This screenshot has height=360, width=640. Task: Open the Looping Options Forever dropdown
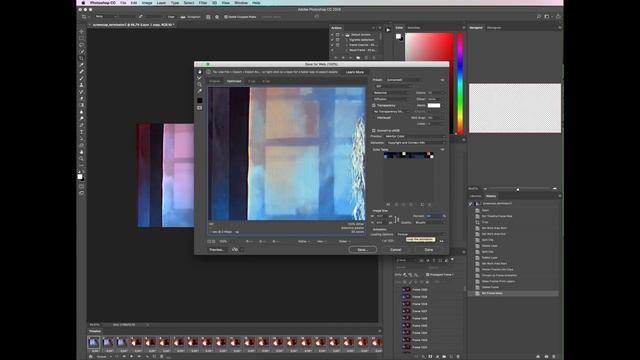pos(420,235)
